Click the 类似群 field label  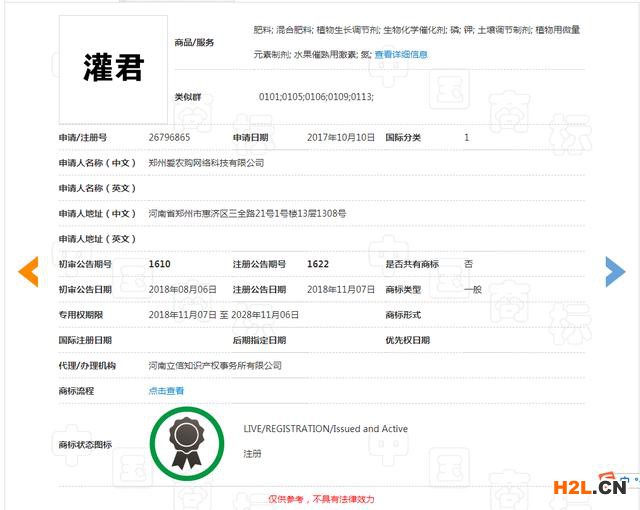188,97
